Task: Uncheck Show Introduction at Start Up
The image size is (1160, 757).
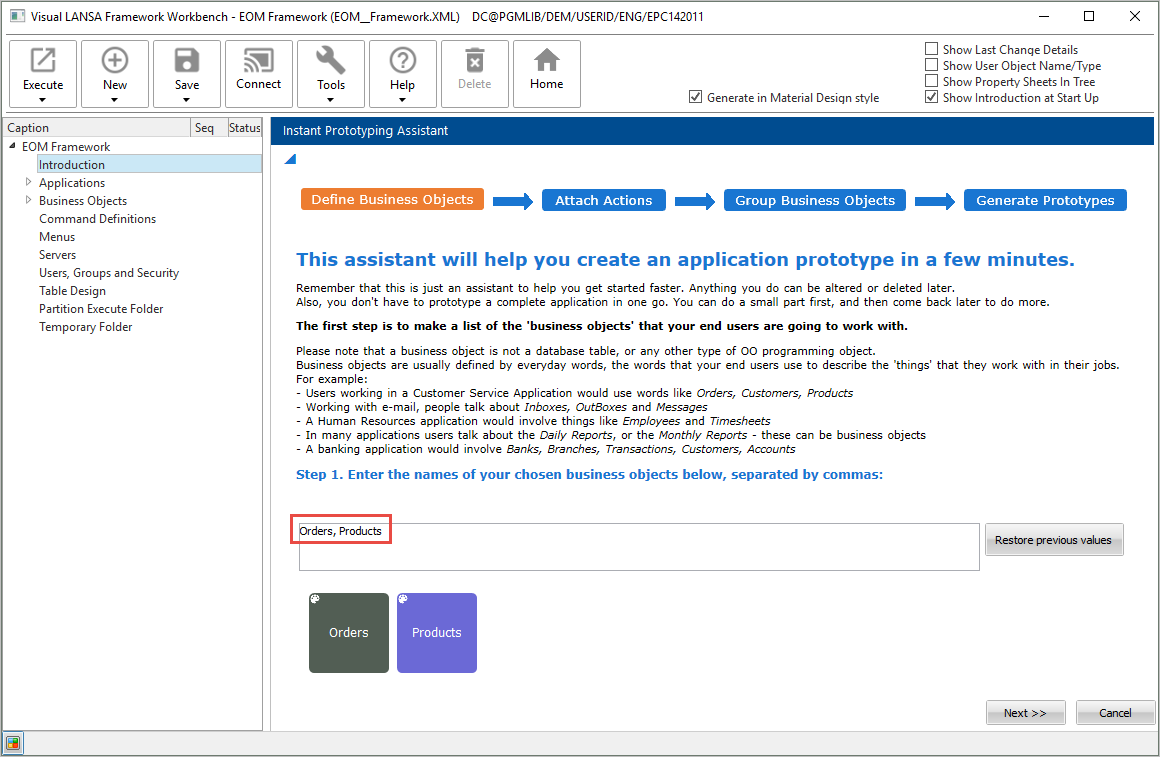Action: [931, 97]
